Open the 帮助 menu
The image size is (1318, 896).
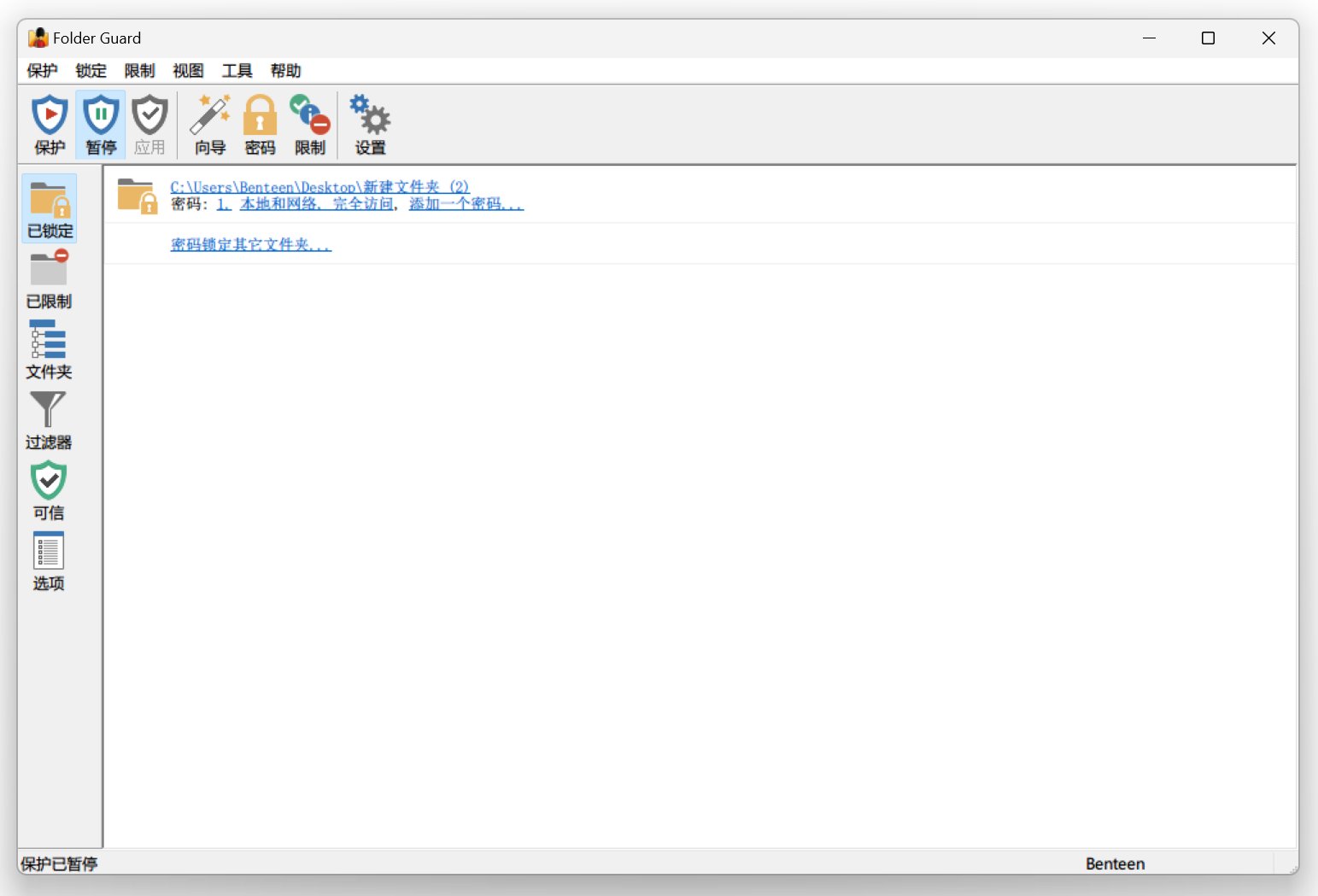[x=285, y=71]
